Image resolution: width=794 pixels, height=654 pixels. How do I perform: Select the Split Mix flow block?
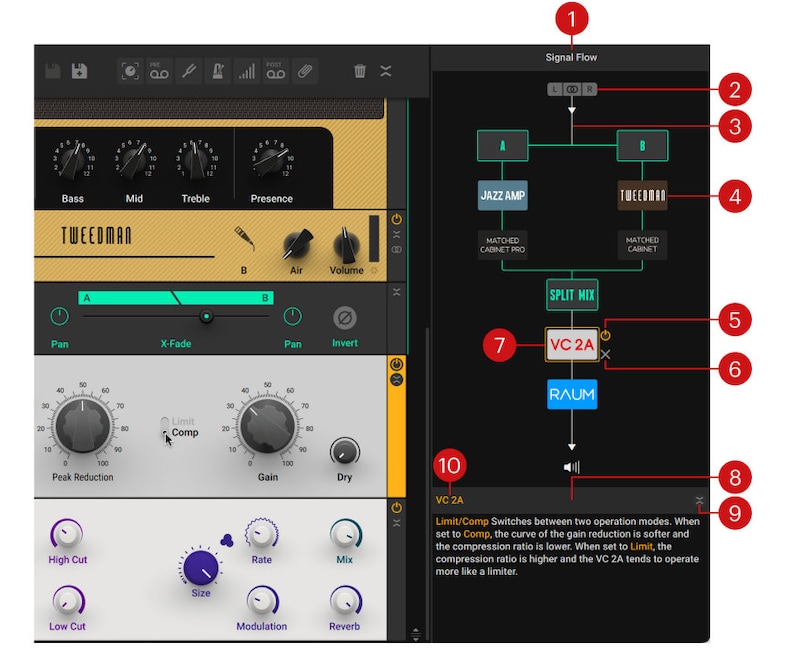[572, 295]
